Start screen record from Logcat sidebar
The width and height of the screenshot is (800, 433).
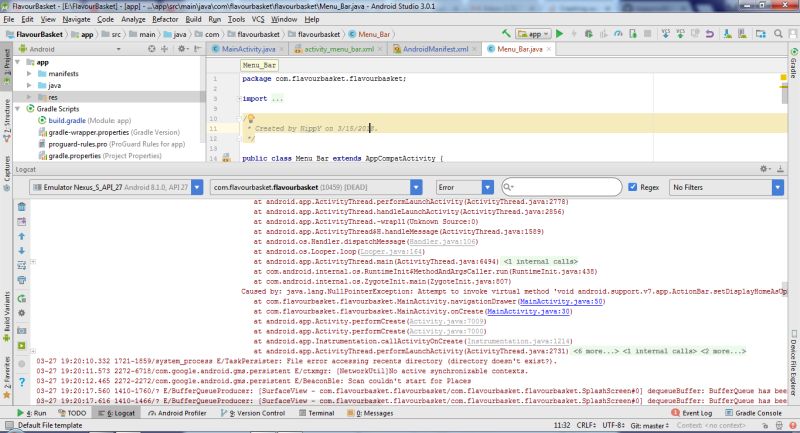(21, 345)
